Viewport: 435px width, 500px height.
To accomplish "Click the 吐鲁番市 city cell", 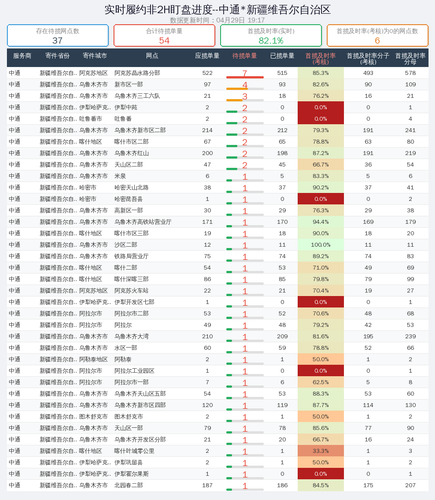I will (x=90, y=119).
